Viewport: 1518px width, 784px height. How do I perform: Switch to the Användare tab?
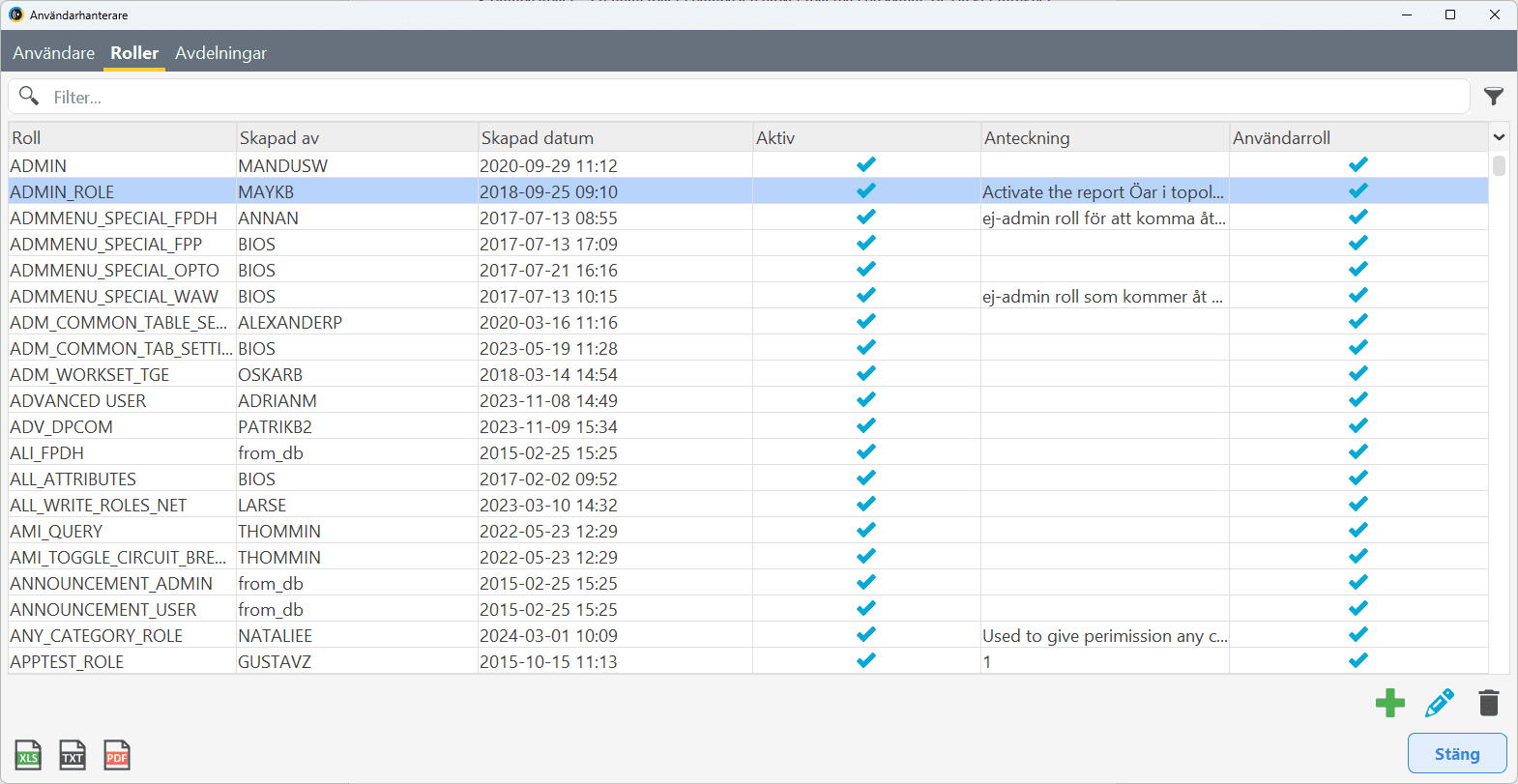coord(53,53)
